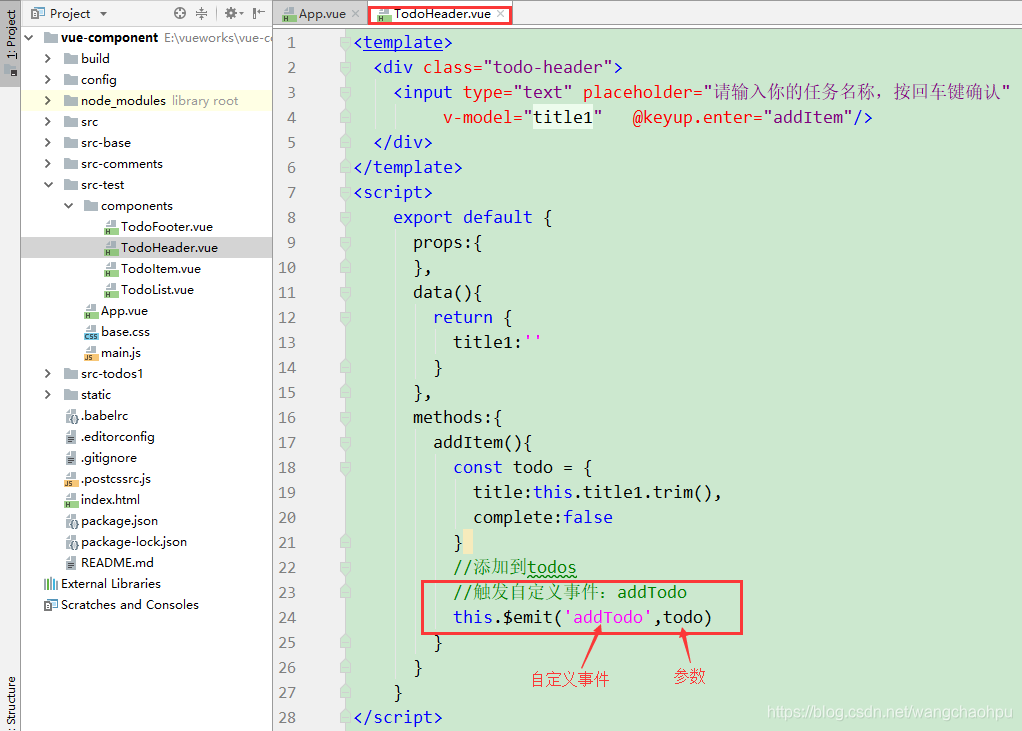This screenshot has height=731, width=1022.
Task: Click 'complete:false' on line 20
Action: click(543, 517)
